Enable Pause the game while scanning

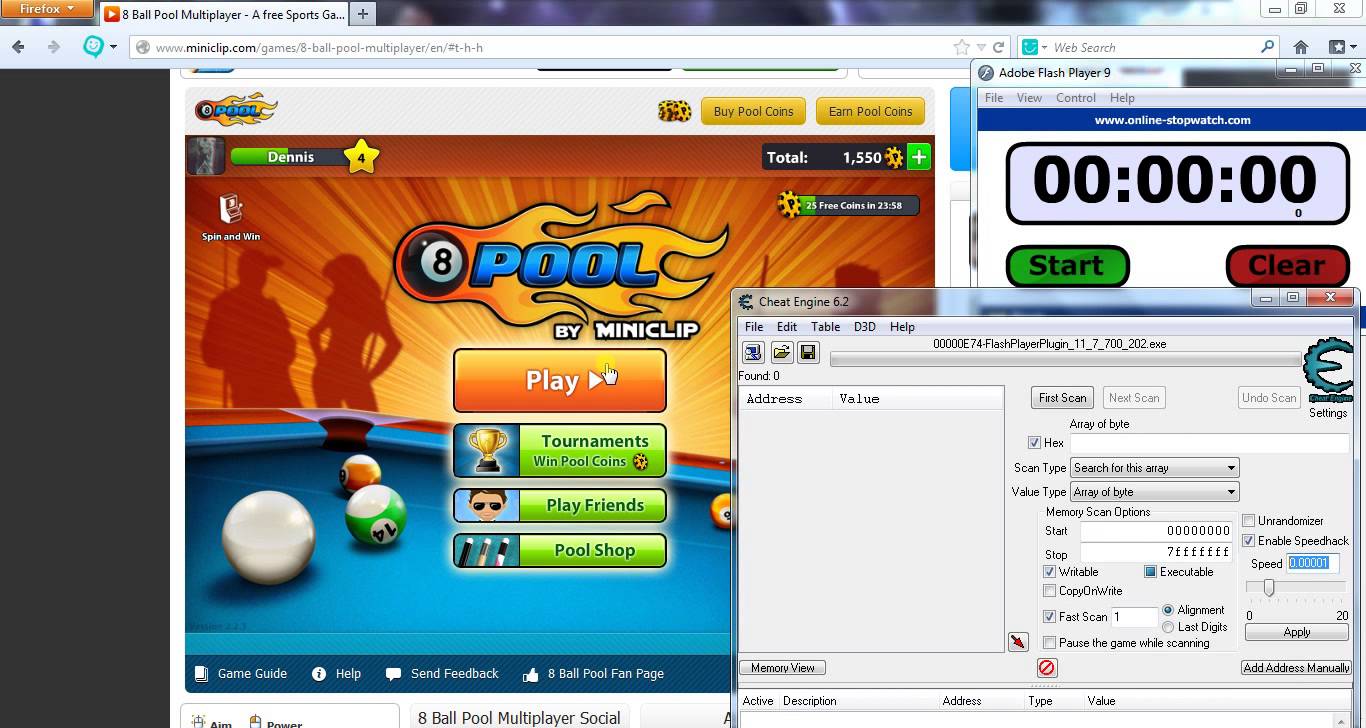coord(1049,643)
